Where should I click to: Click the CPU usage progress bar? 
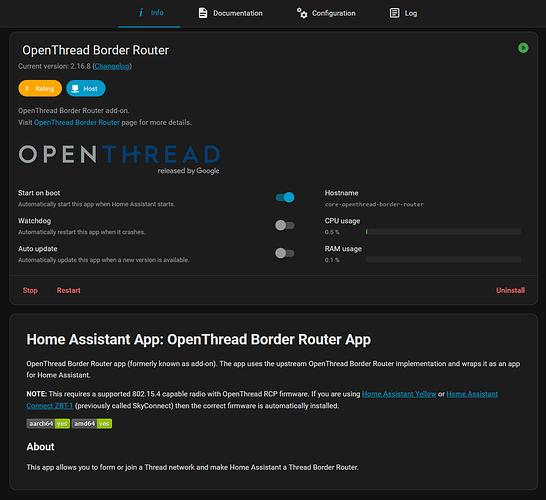pos(443,232)
